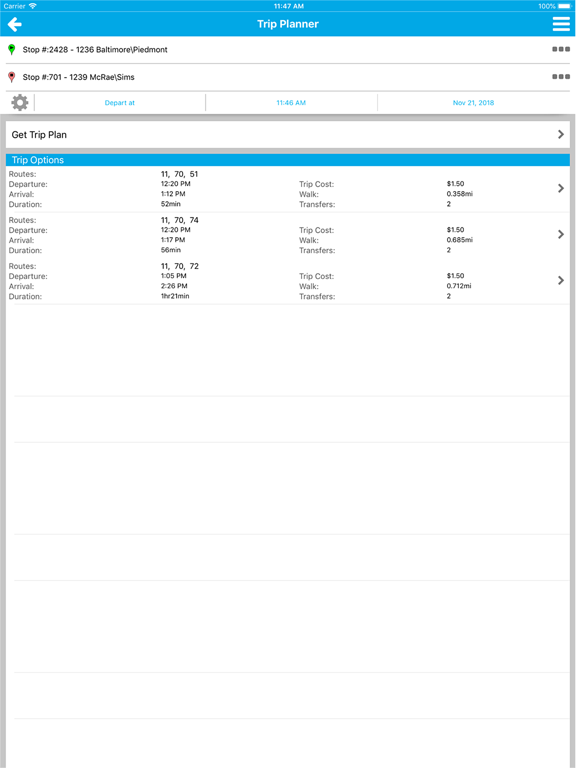The height and width of the screenshot is (768, 576).
Task: Tap duration 56min
Action: pyautogui.click(x=170, y=250)
